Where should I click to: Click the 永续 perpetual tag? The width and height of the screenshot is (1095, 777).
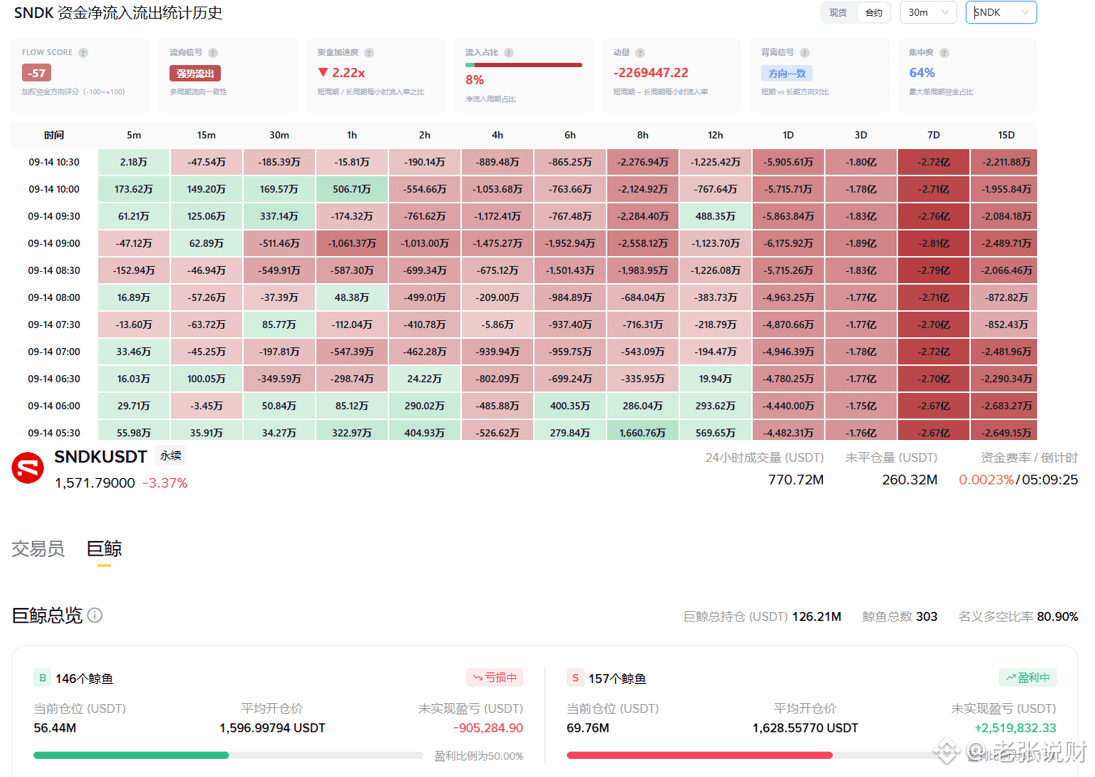[x=170, y=456]
